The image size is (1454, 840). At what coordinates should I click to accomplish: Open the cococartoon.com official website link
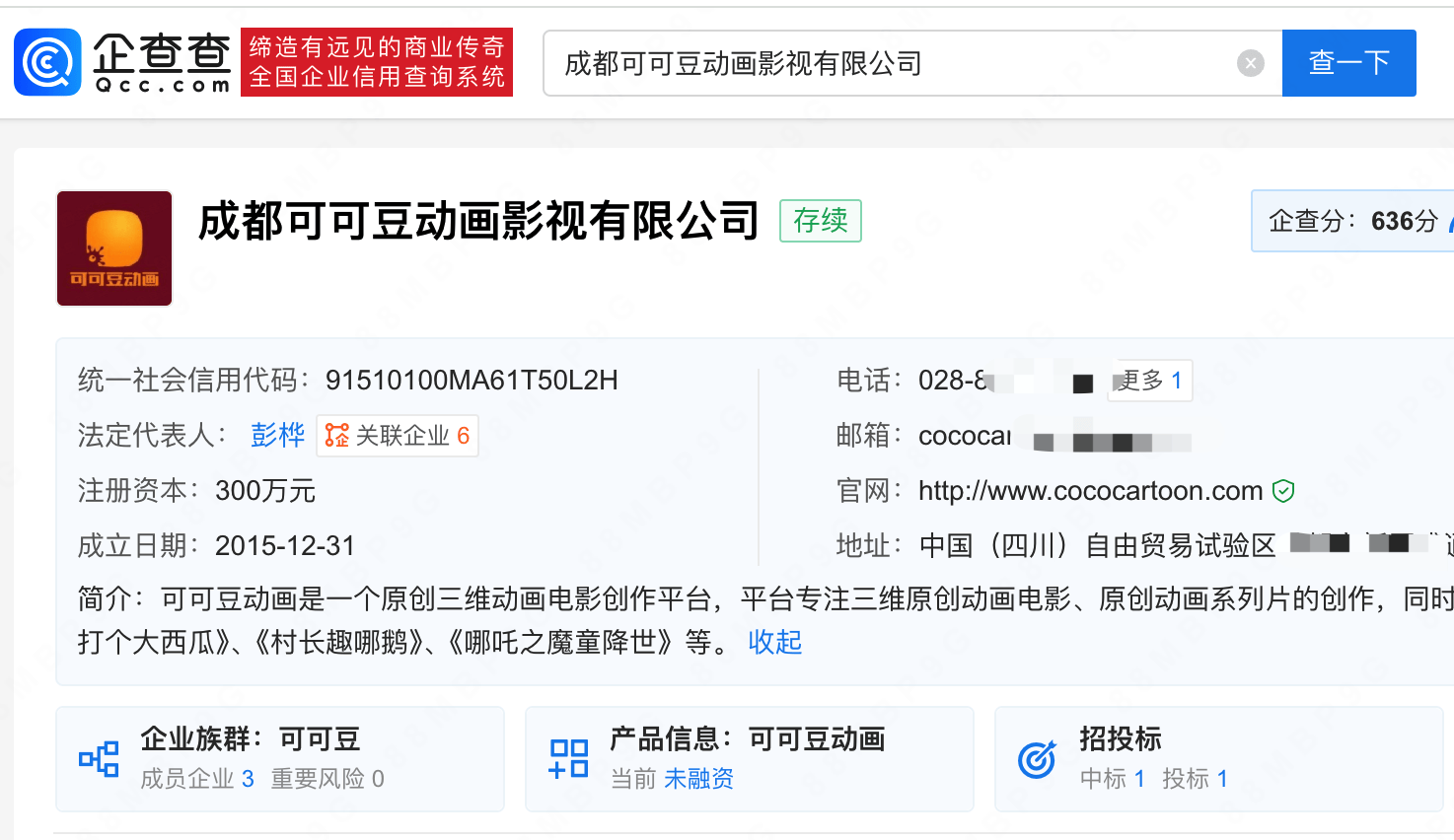[1090, 491]
